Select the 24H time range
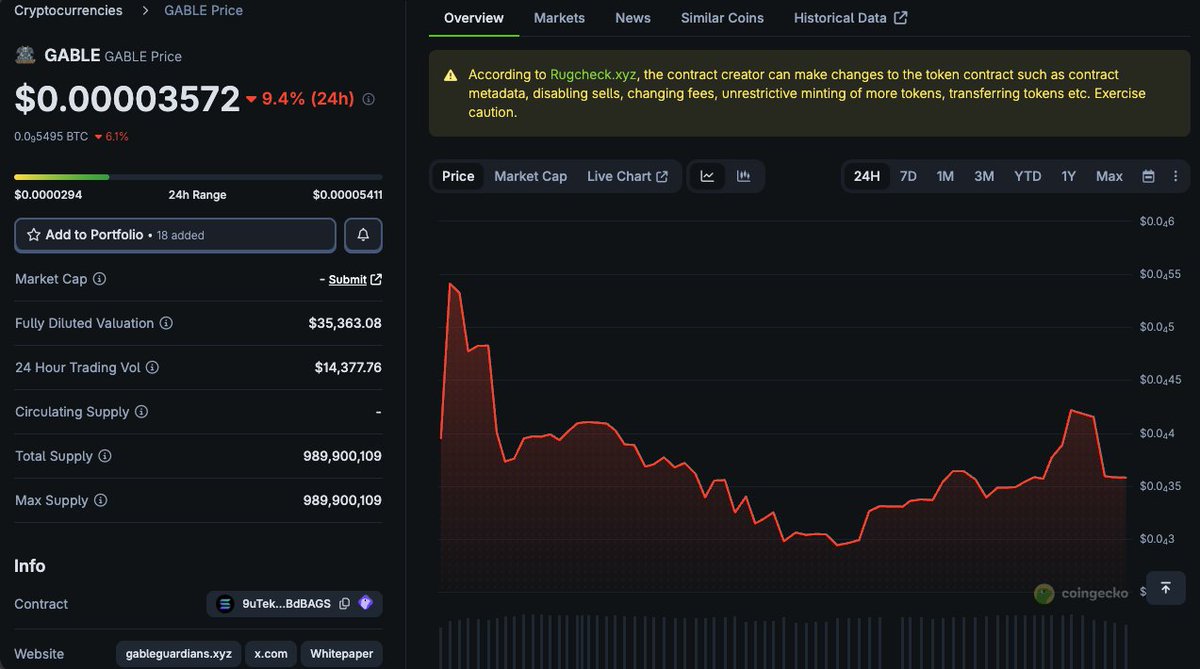 point(866,176)
